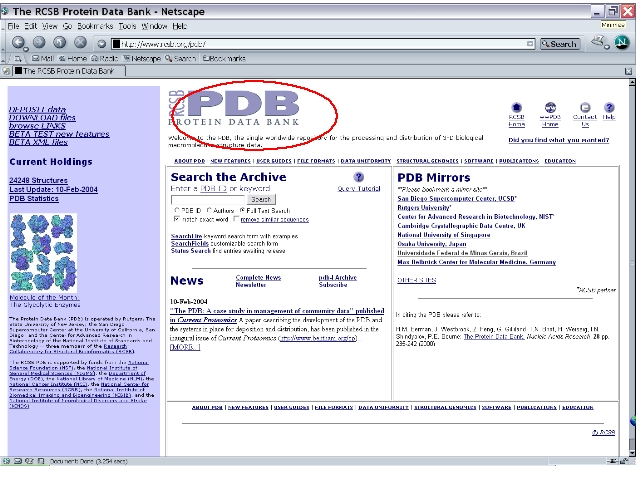Open the Tools menu in menu bar

[127, 25]
